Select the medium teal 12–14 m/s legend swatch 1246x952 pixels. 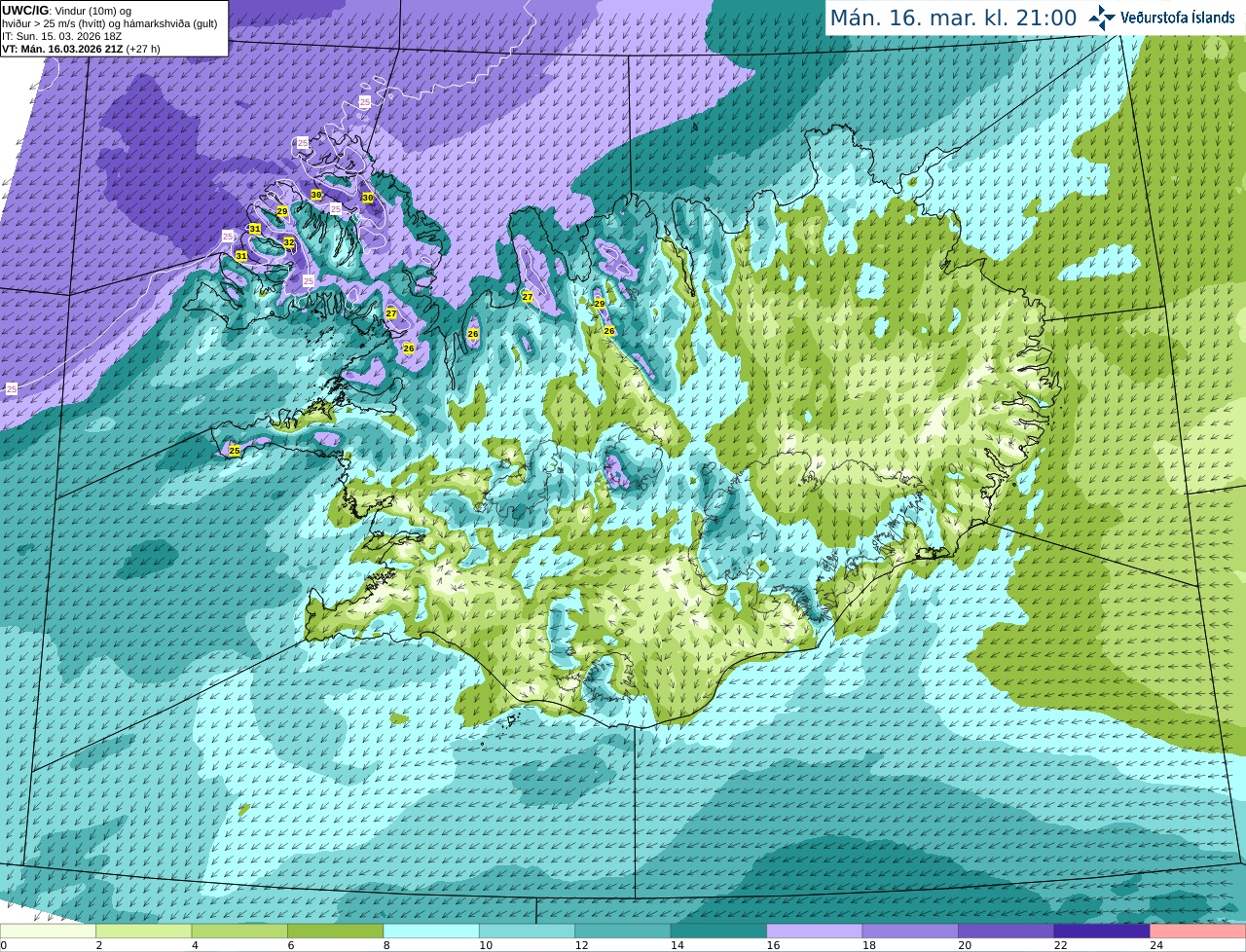(623, 931)
